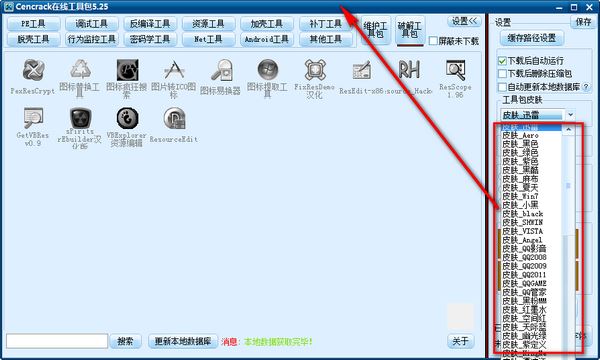This screenshot has width=600, height=360.
Task: Click the 搜索 search button
Action: 126,341
